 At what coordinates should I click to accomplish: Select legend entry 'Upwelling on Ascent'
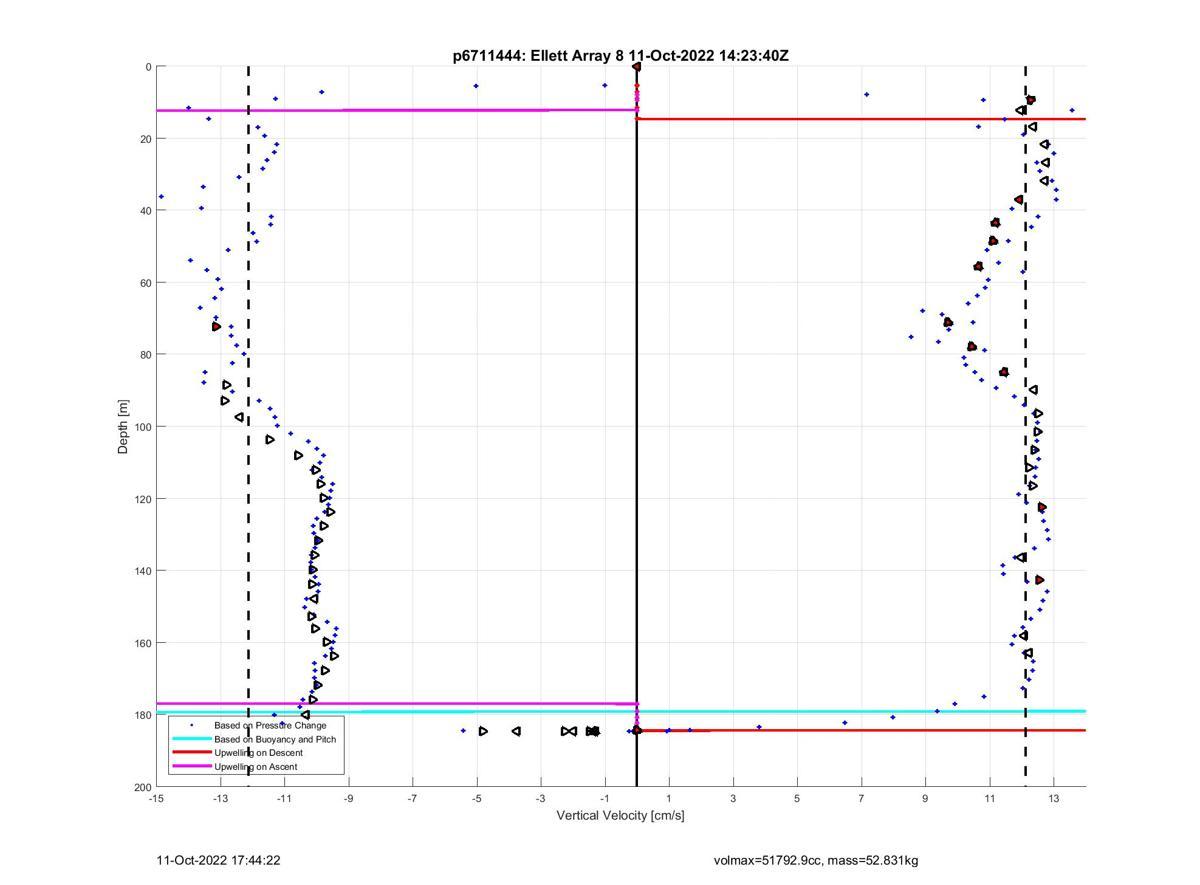pyautogui.click(x=255, y=767)
